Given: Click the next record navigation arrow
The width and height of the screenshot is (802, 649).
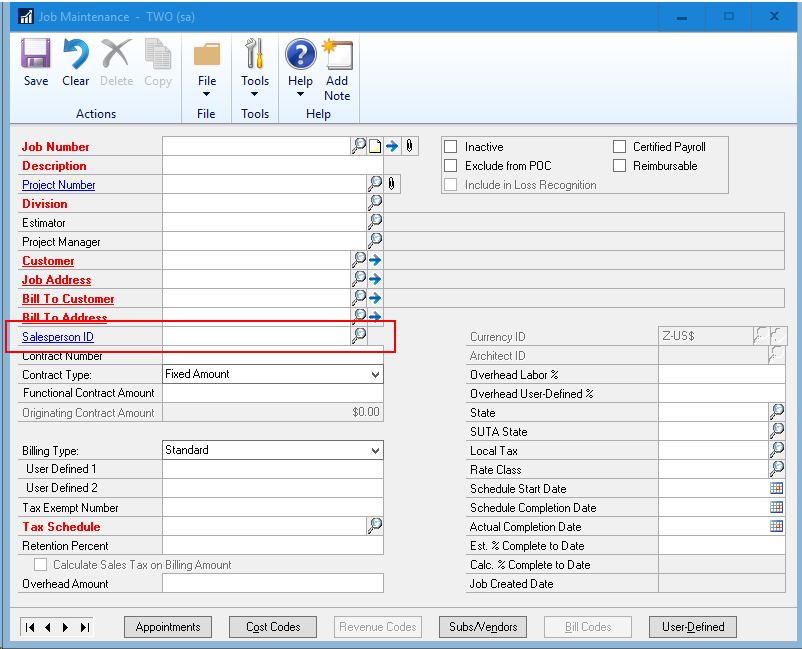Looking at the screenshot, I should [x=66, y=627].
